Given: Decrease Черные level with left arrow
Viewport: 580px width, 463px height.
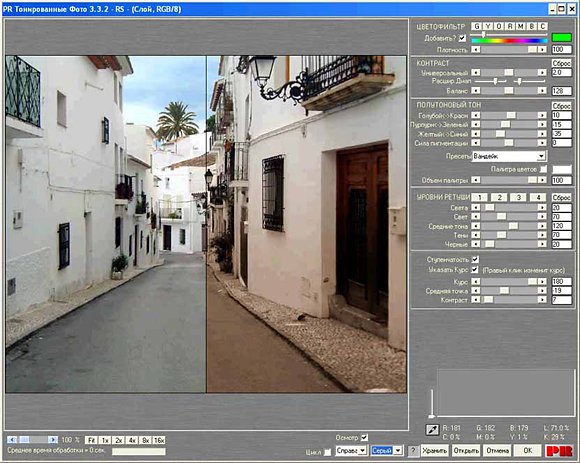Looking at the screenshot, I should pyautogui.click(x=476, y=244).
